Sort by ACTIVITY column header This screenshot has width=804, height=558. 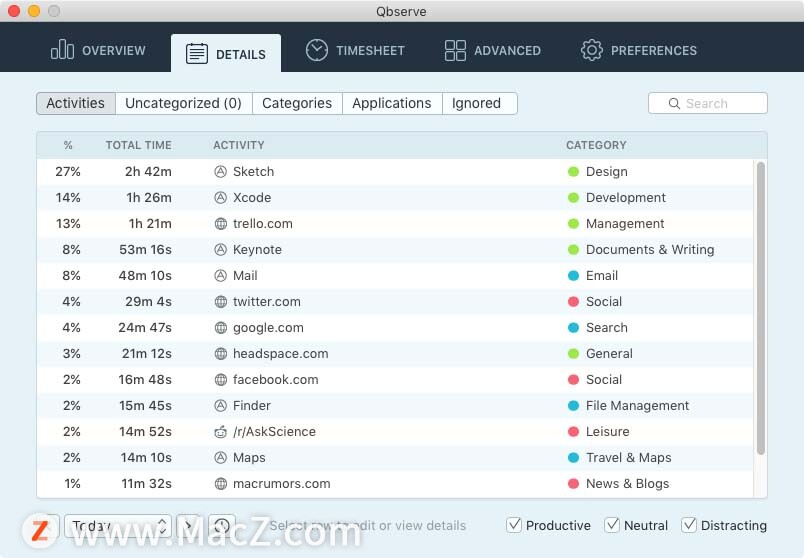(239, 145)
